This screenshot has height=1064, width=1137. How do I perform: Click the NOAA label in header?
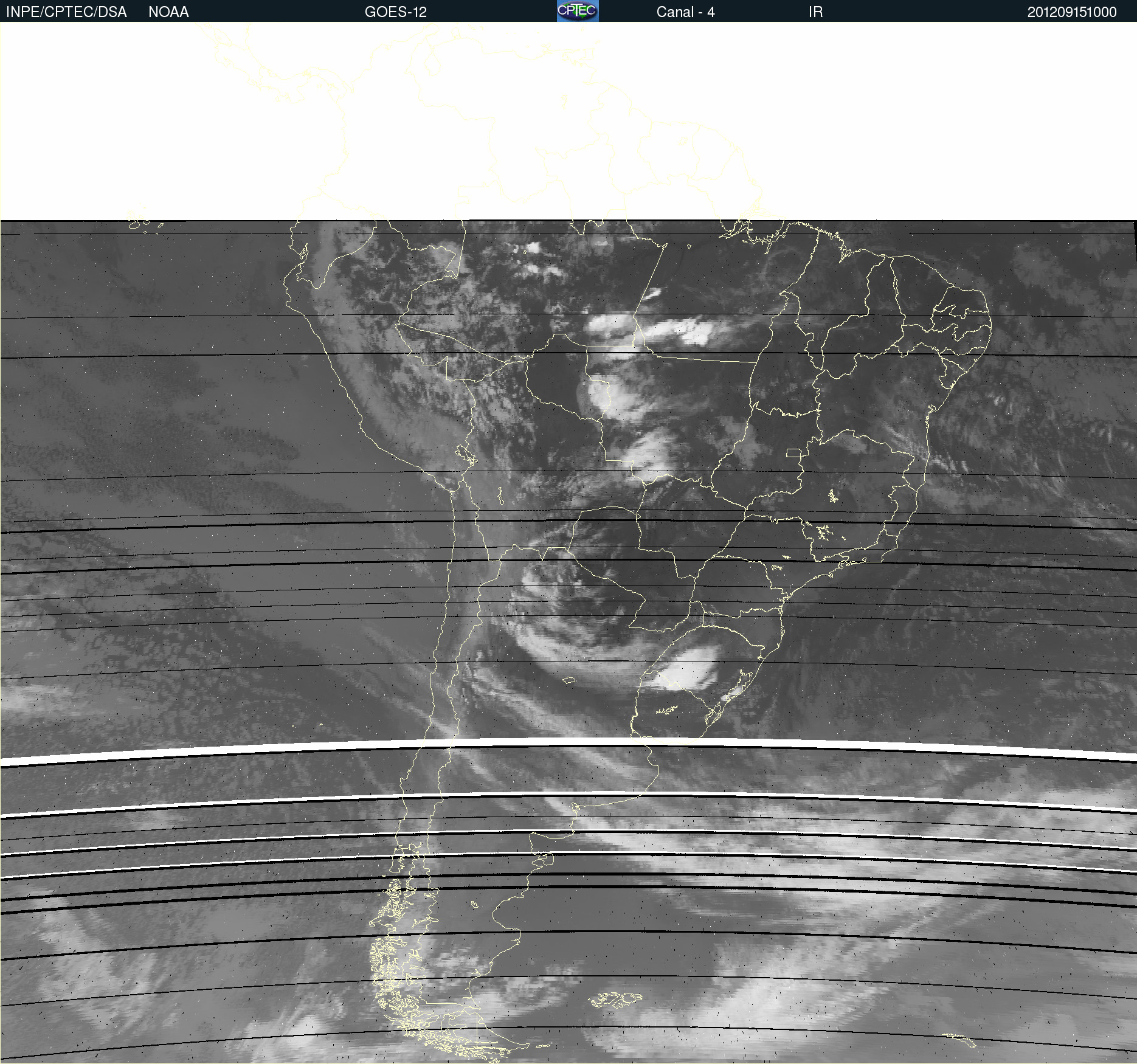click(x=168, y=12)
